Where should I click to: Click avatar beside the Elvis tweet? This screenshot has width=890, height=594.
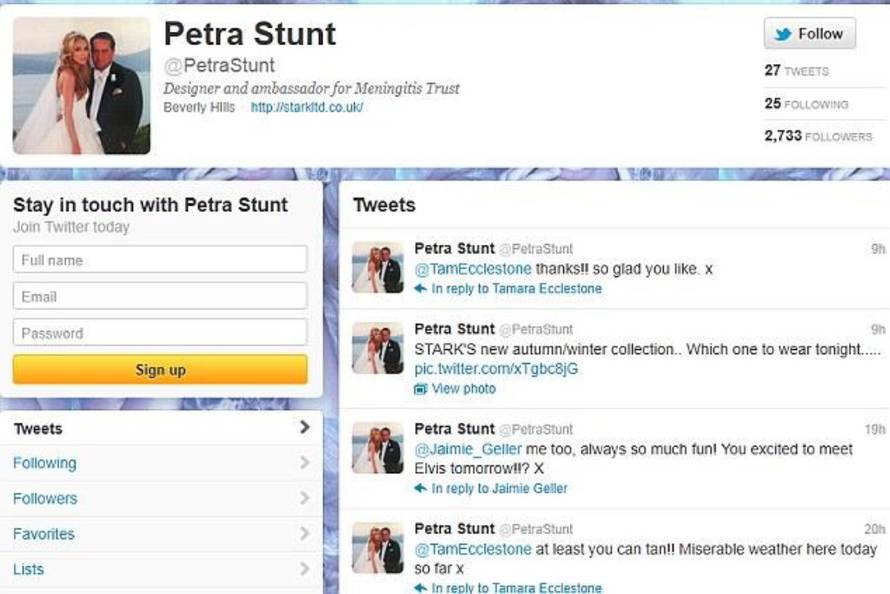pyautogui.click(x=378, y=448)
